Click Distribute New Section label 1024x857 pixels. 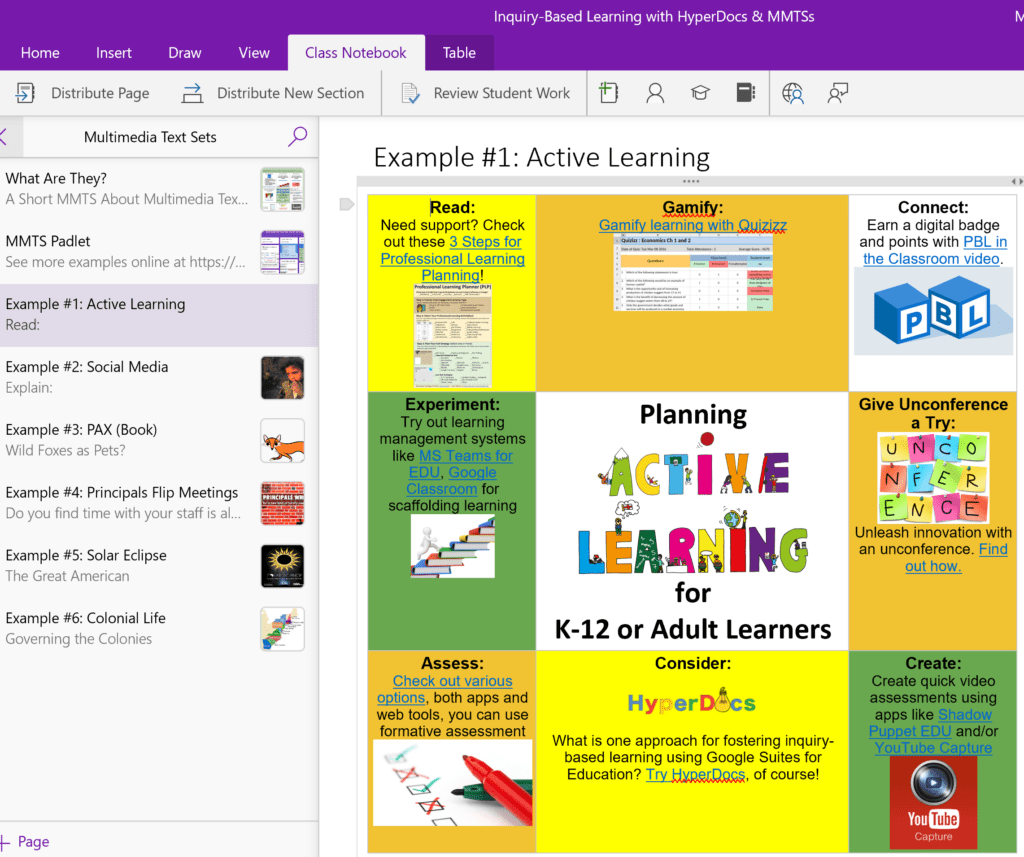pos(291,93)
